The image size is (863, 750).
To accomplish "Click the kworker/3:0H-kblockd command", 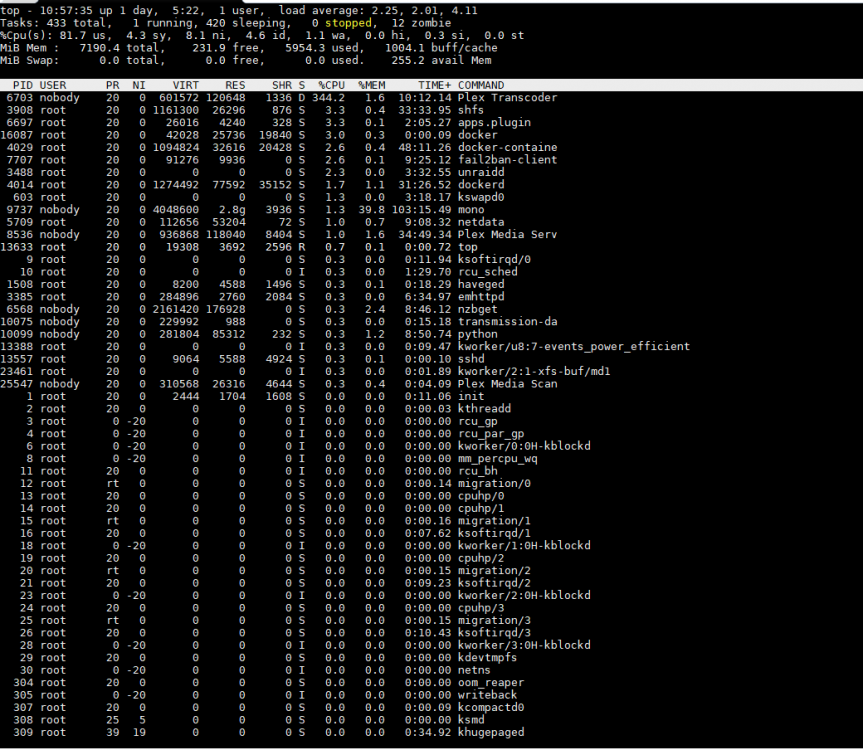I will 524,645.
